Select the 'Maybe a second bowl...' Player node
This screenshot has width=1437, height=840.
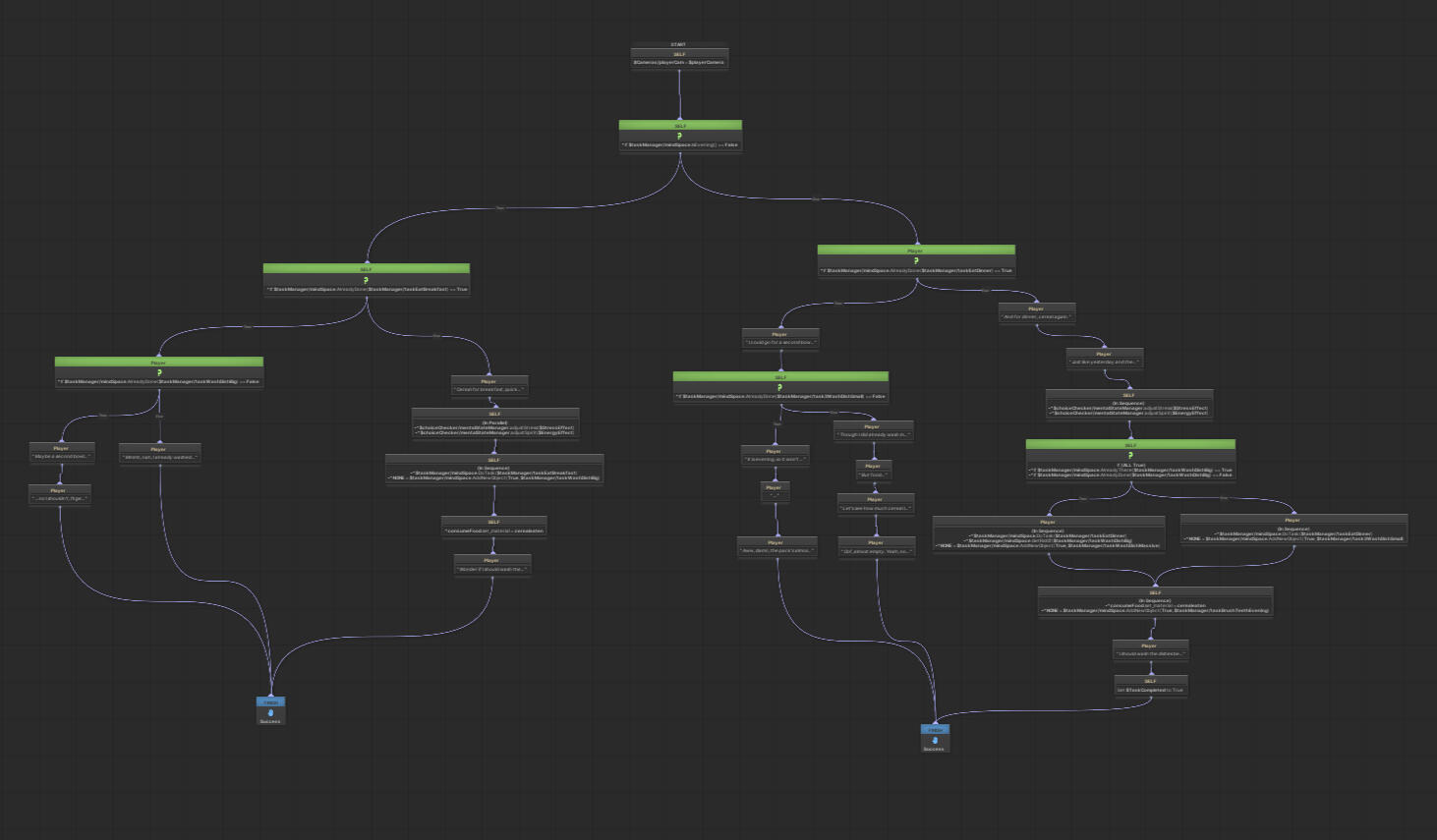point(61,453)
